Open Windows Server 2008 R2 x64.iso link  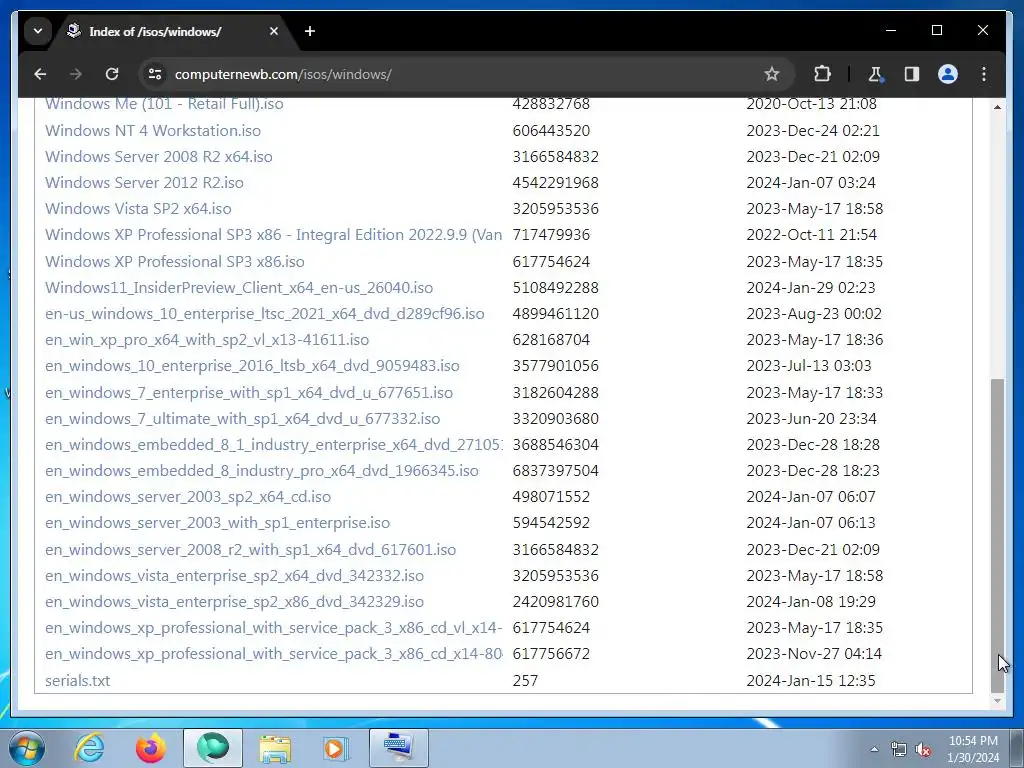coord(159,157)
